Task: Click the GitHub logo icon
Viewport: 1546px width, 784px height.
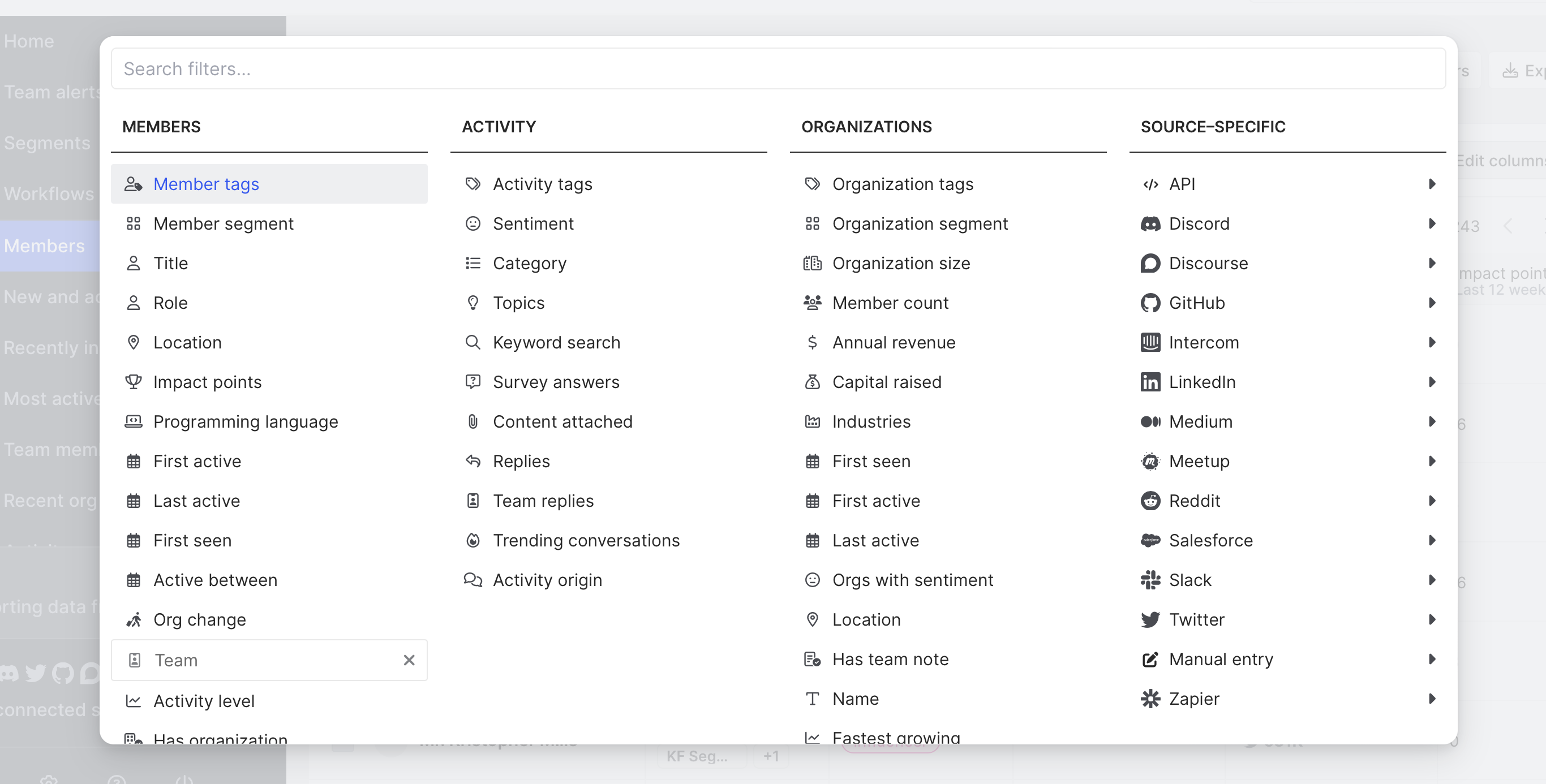Action: coord(1150,303)
